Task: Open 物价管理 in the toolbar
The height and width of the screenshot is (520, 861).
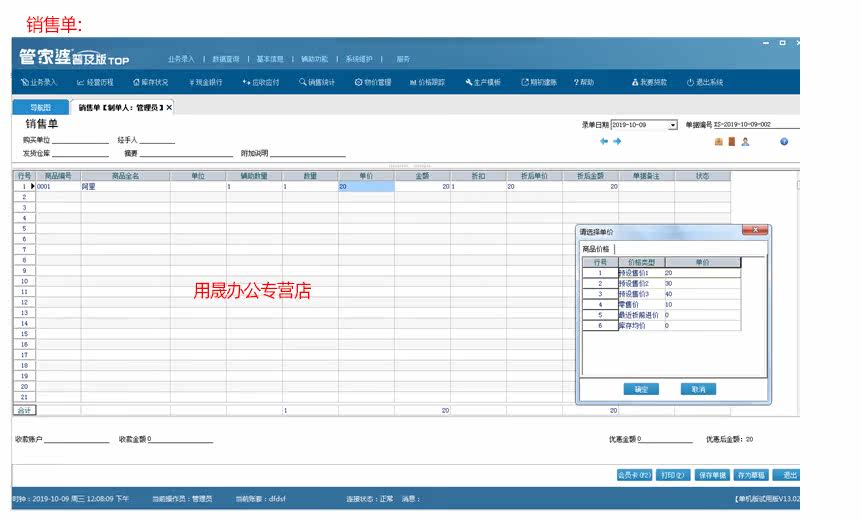Action: coord(373,82)
